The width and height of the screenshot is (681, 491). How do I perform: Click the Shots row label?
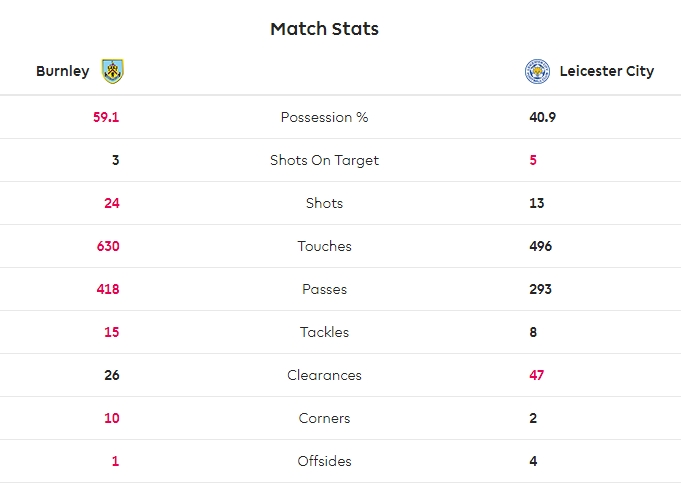[324, 203]
